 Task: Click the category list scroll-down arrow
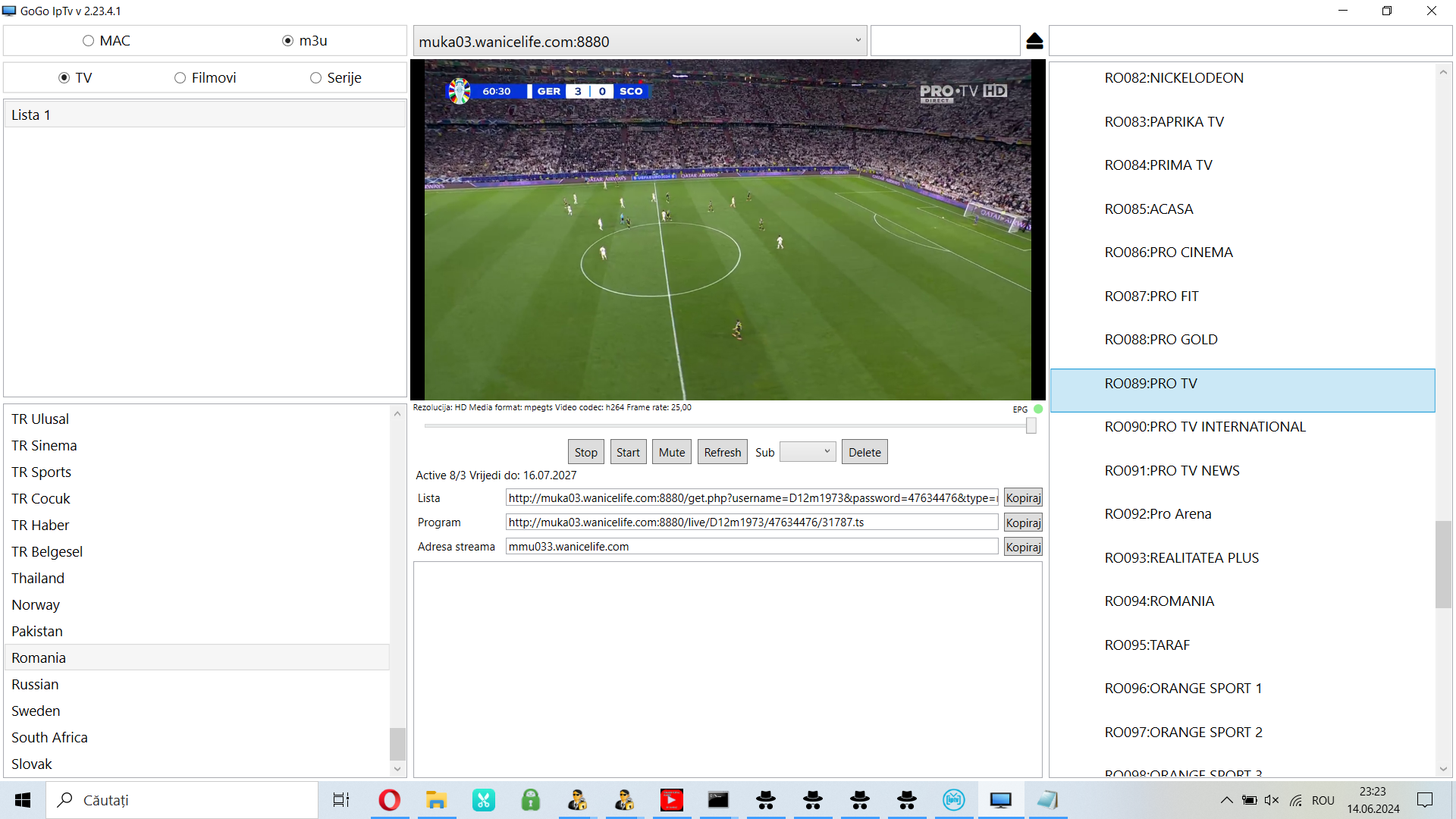coord(397,769)
